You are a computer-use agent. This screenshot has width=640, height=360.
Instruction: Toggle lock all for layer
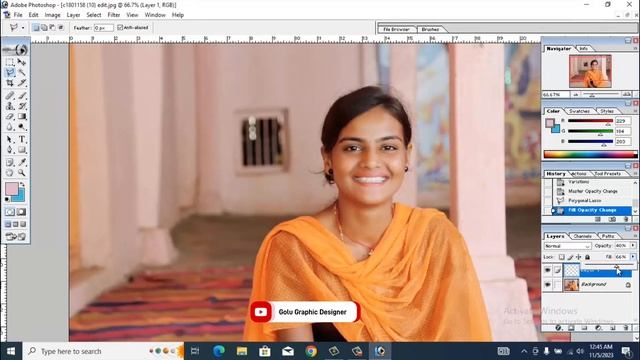(x=587, y=257)
